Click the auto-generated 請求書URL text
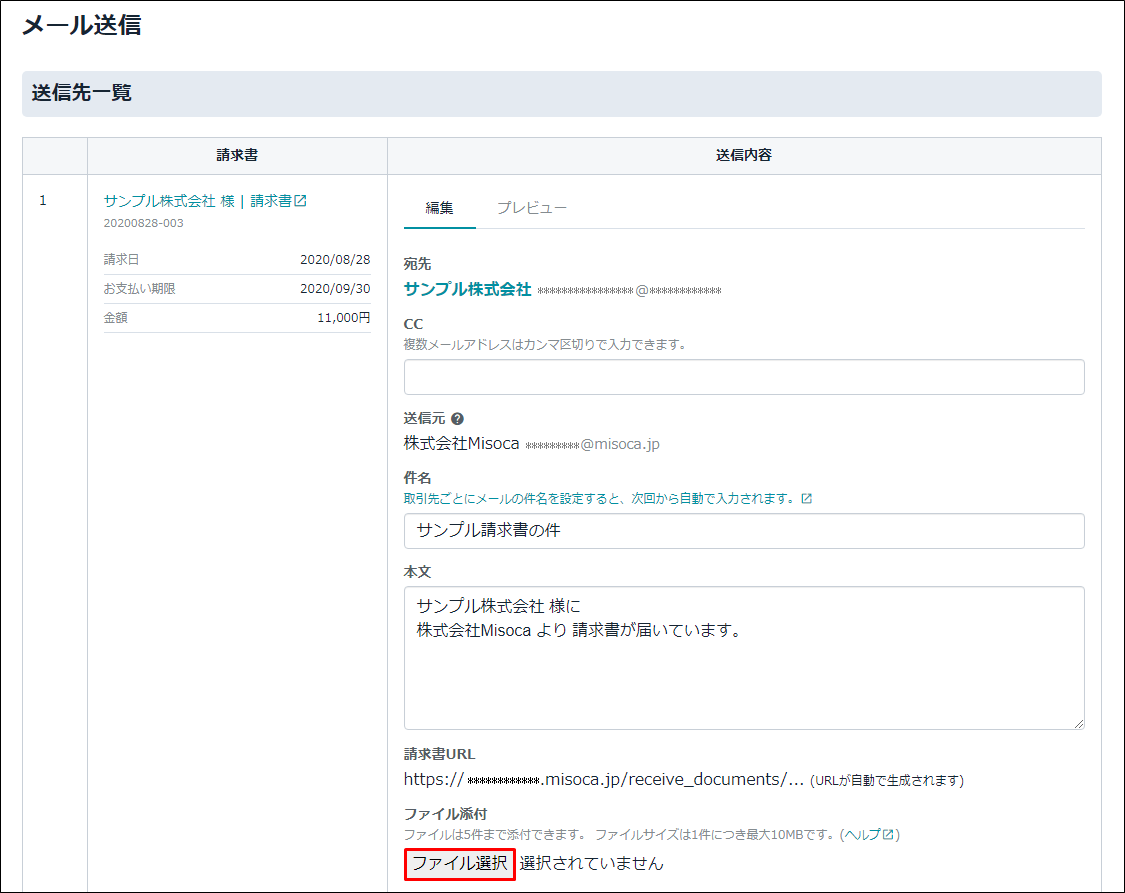This screenshot has width=1125, height=893. [x=603, y=780]
